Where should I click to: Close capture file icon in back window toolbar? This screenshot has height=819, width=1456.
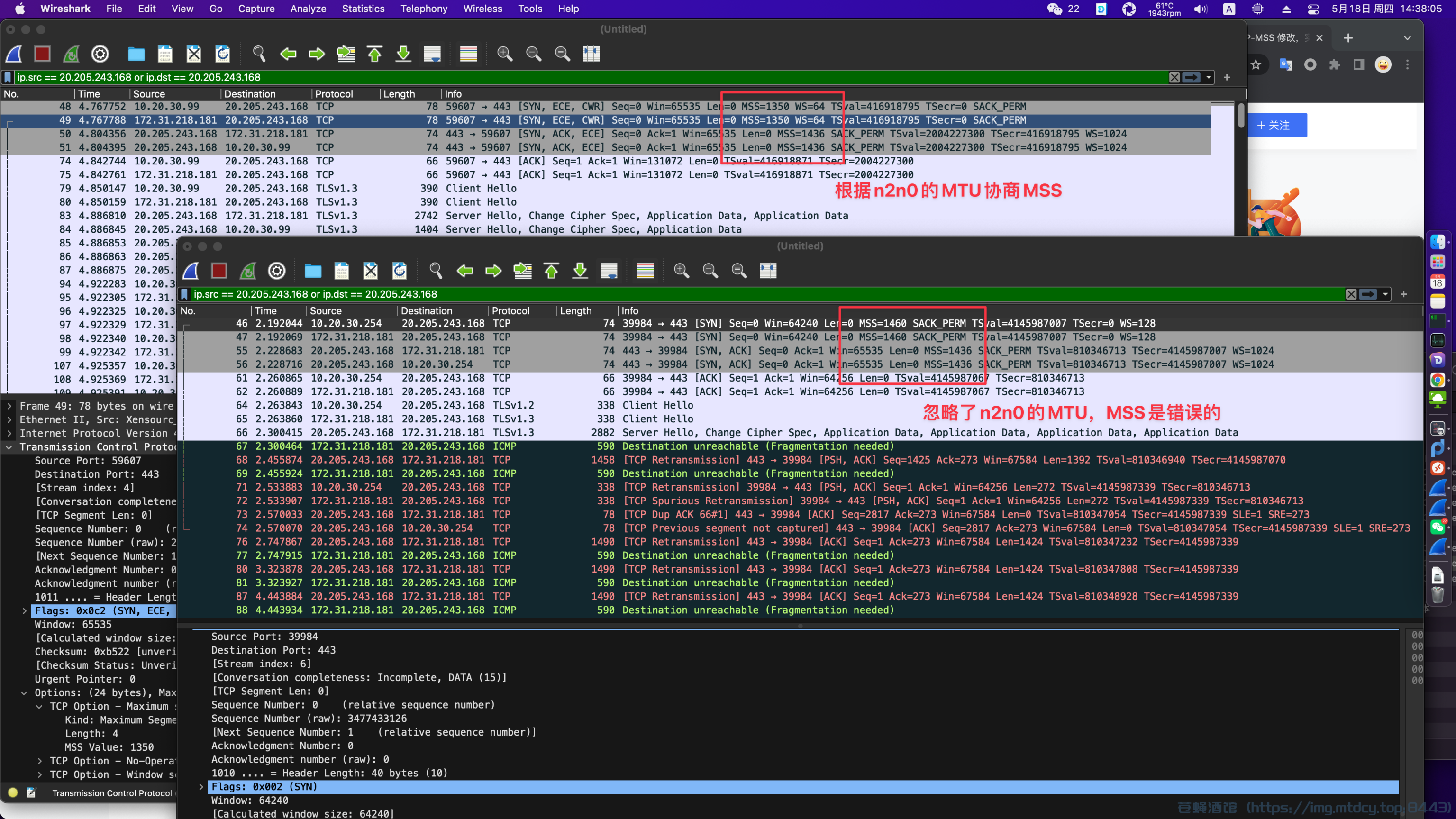(194, 54)
